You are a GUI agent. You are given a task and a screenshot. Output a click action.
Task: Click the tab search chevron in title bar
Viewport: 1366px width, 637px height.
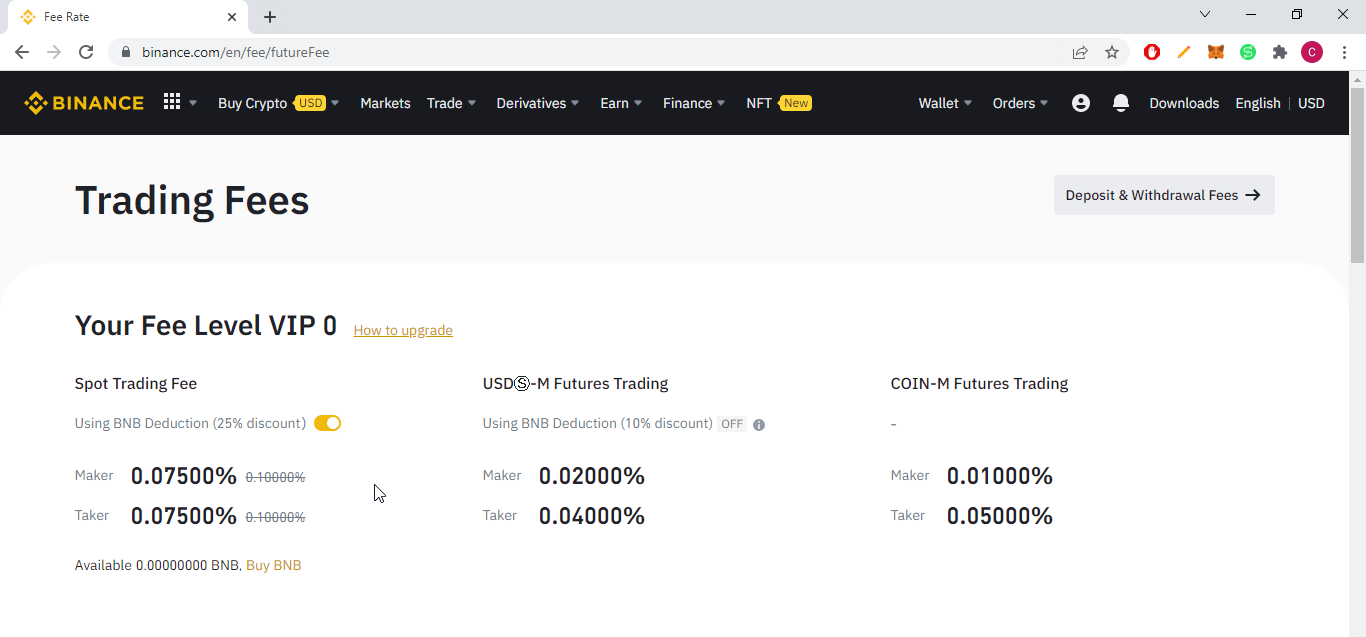click(x=1205, y=14)
